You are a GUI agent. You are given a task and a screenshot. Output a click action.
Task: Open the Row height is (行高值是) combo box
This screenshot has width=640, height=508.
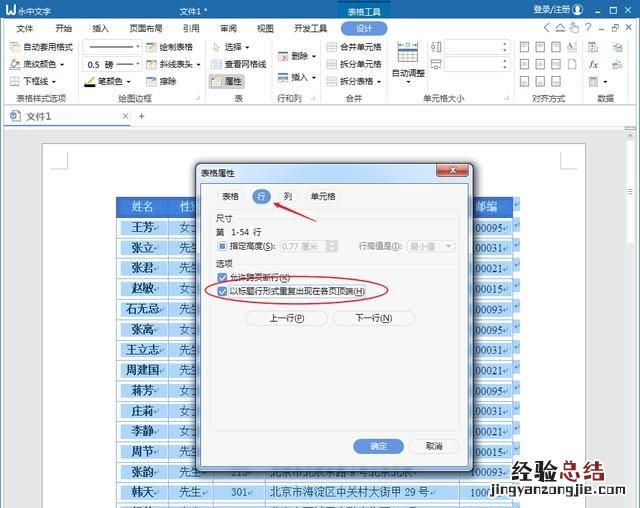pyautogui.click(x=431, y=246)
